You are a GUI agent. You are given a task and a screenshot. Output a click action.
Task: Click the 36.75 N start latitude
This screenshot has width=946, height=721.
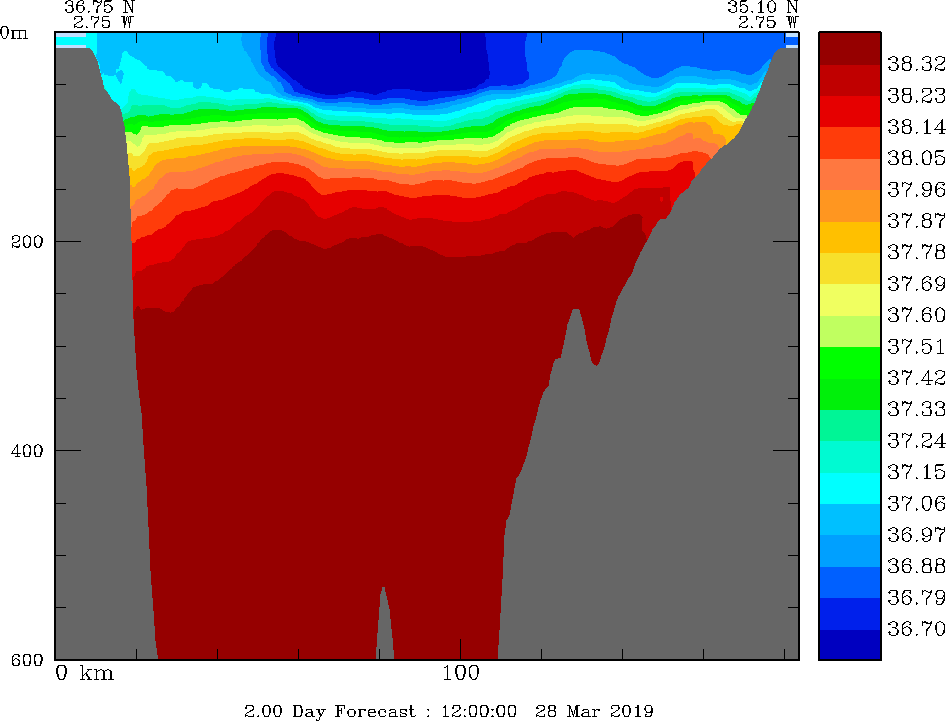[100, 7]
